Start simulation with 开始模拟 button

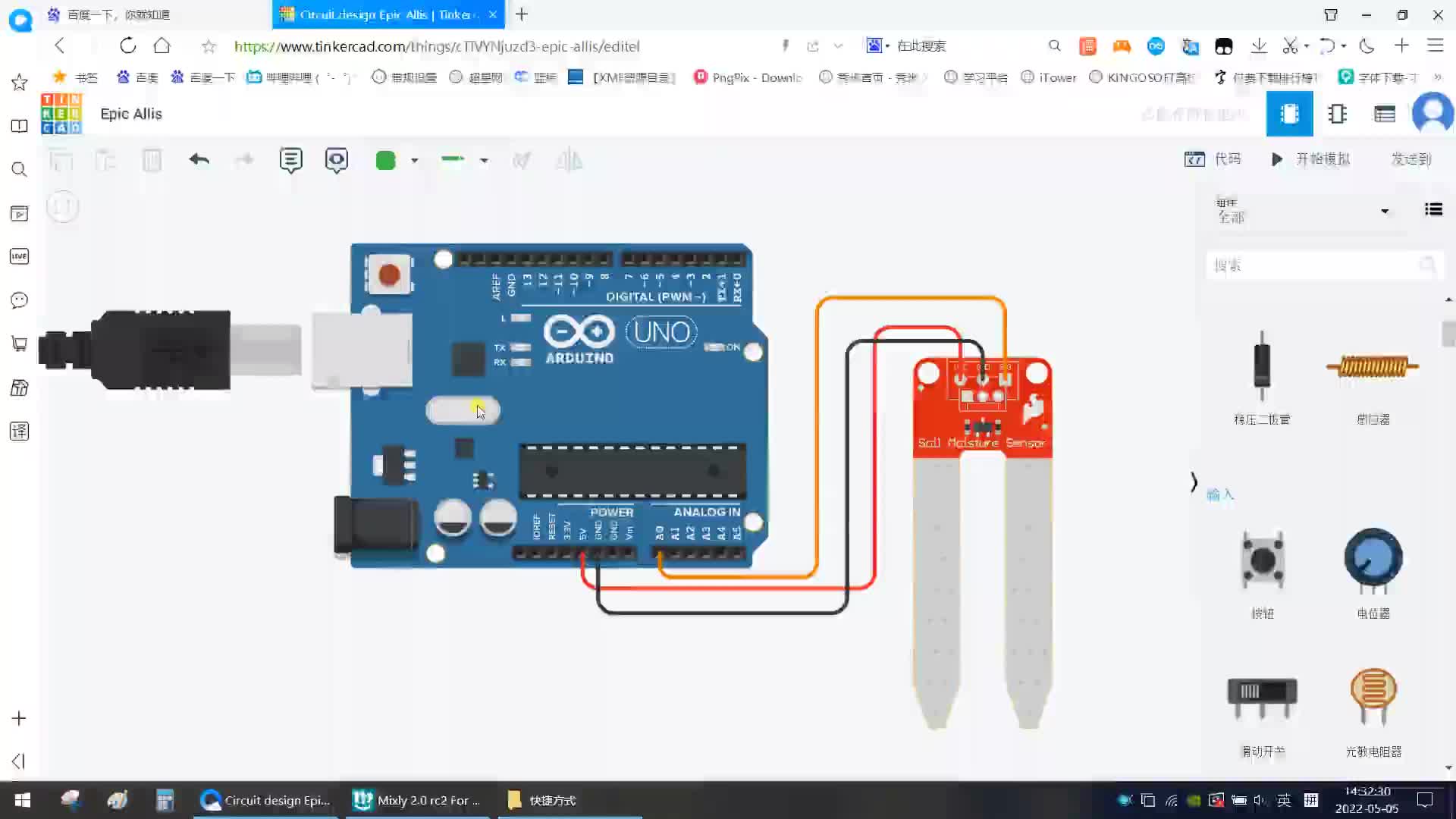pyautogui.click(x=1311, y=158)
